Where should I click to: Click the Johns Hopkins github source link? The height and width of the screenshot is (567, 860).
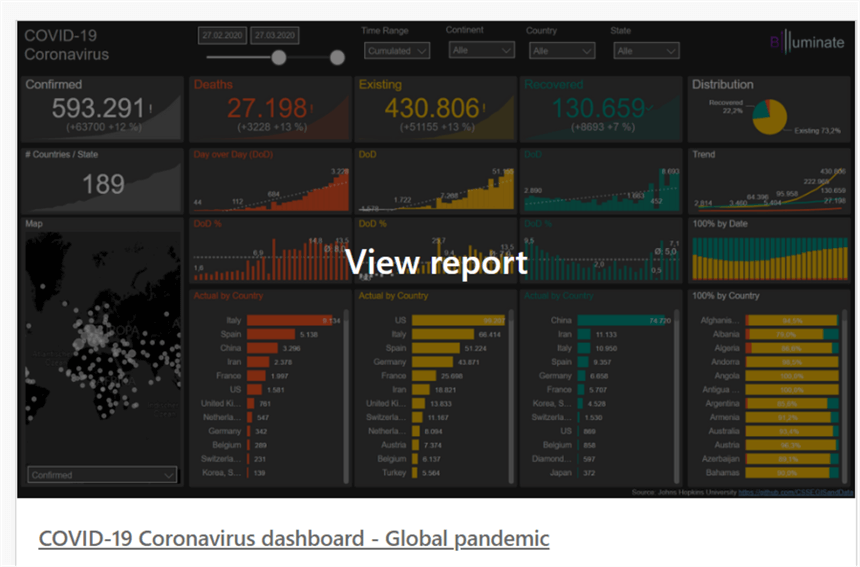tap(796, 492)
